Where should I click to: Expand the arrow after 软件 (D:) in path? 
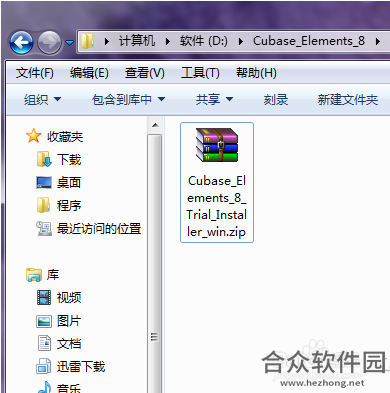click(241, 42)
